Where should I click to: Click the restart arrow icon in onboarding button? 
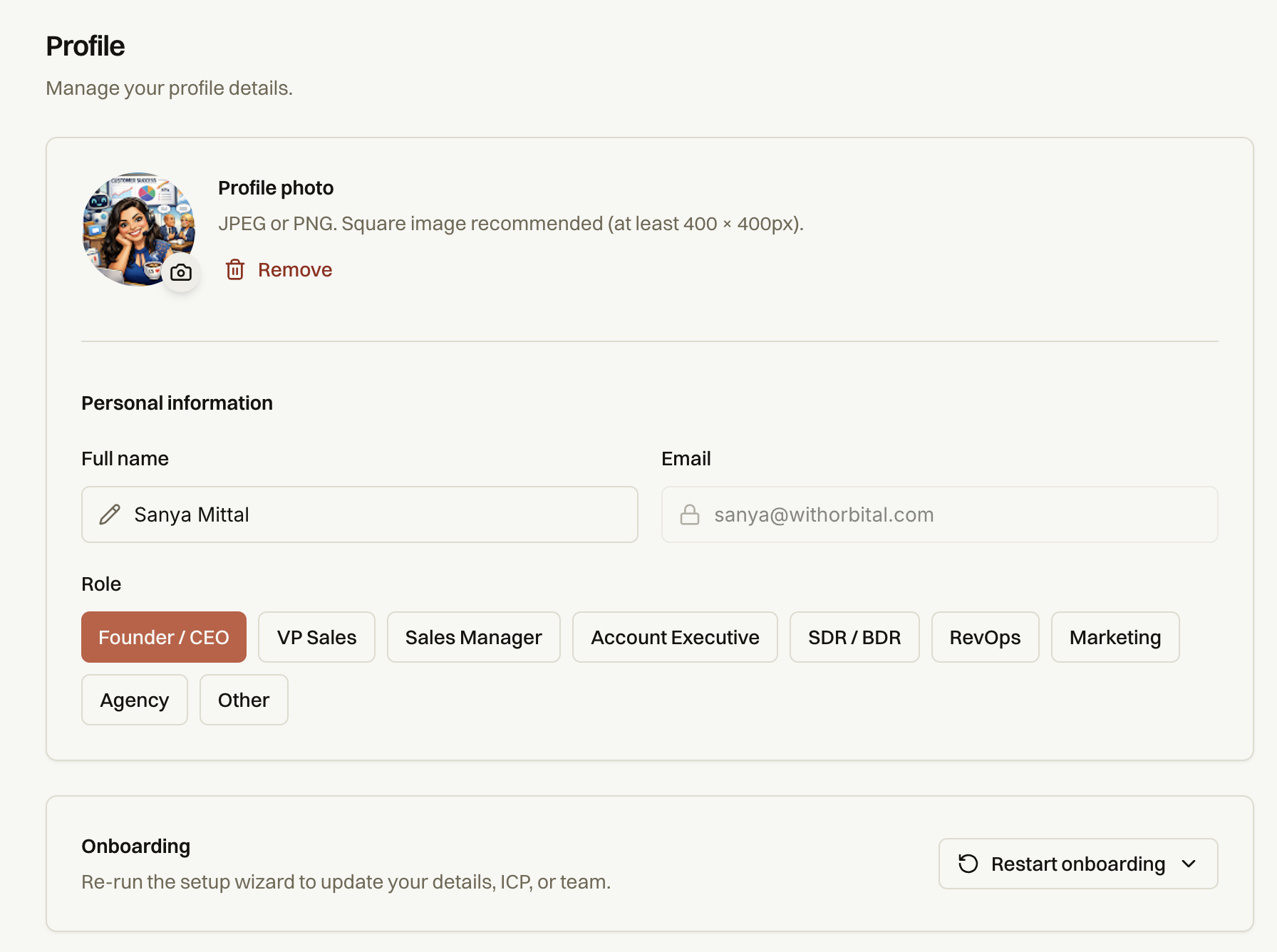968,864
